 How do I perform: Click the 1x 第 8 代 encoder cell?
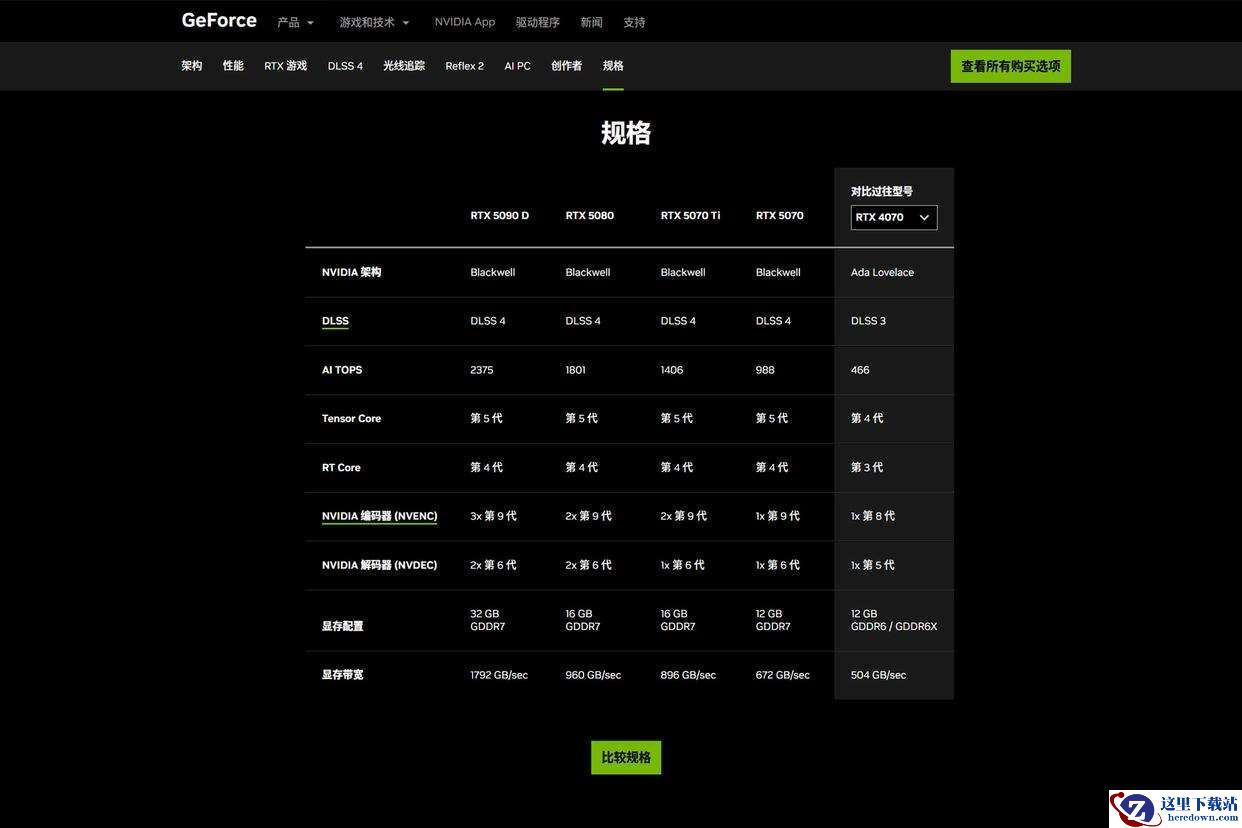click(x=872, y=516)
